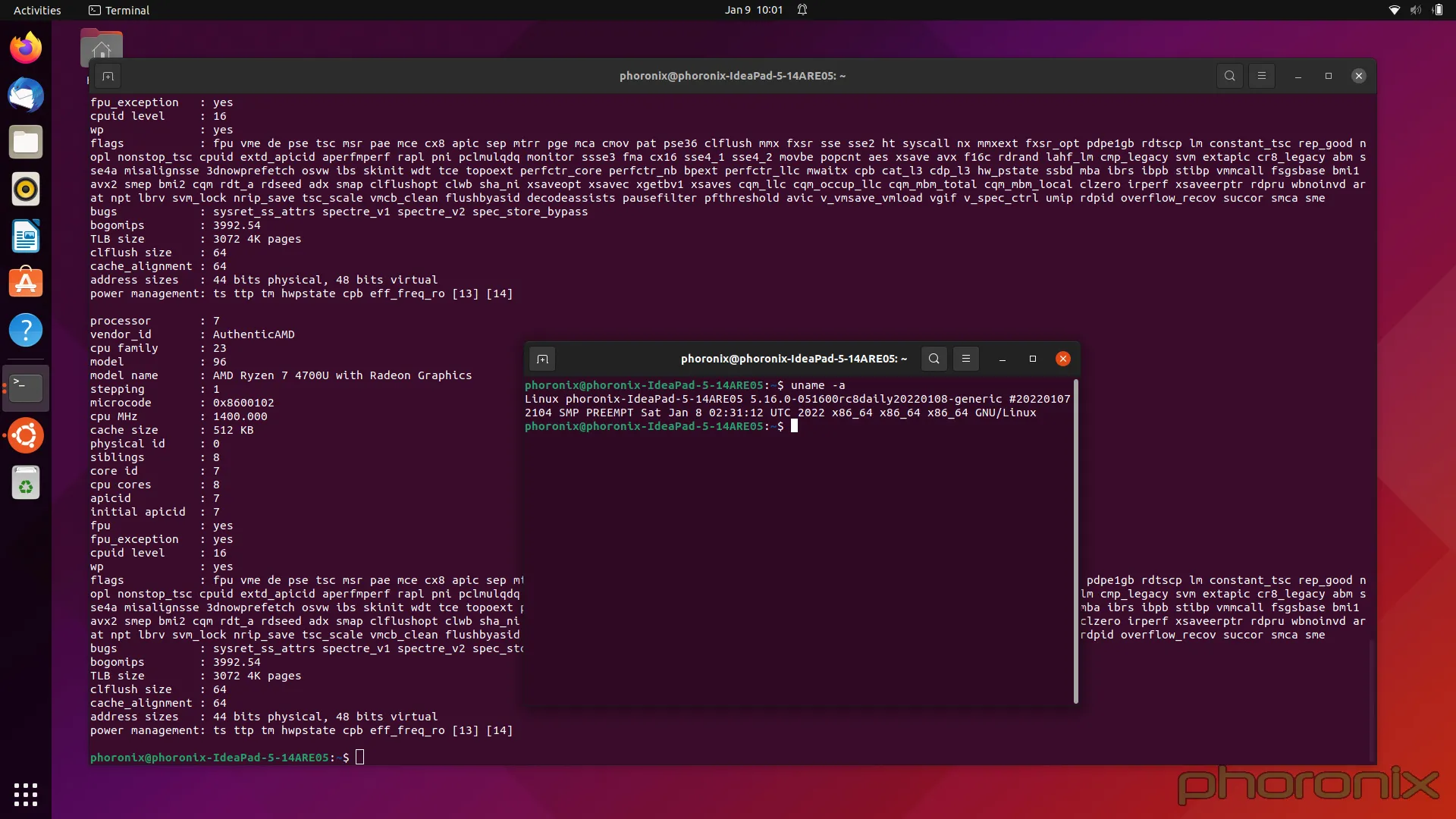This screenshot has width=1456, height=819.
Task: Launch Thunderbird mail from the dock
Action: 26,95
